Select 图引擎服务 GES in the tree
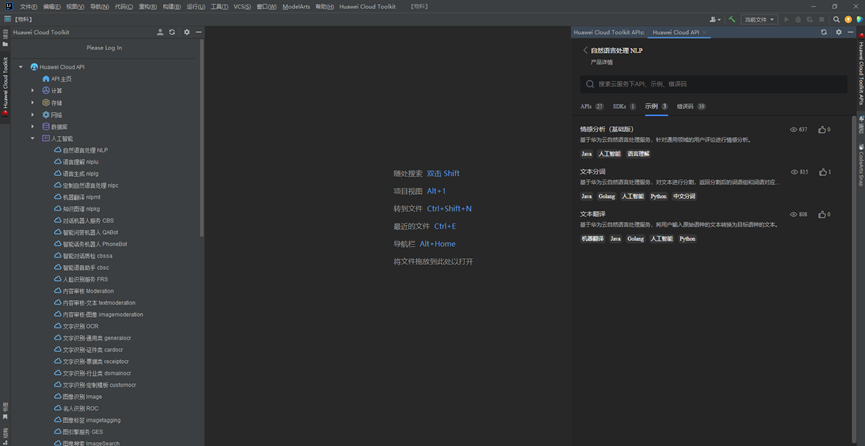Image resolution: width=865 pixels, height=446 pixels. [x=78, y=432]
